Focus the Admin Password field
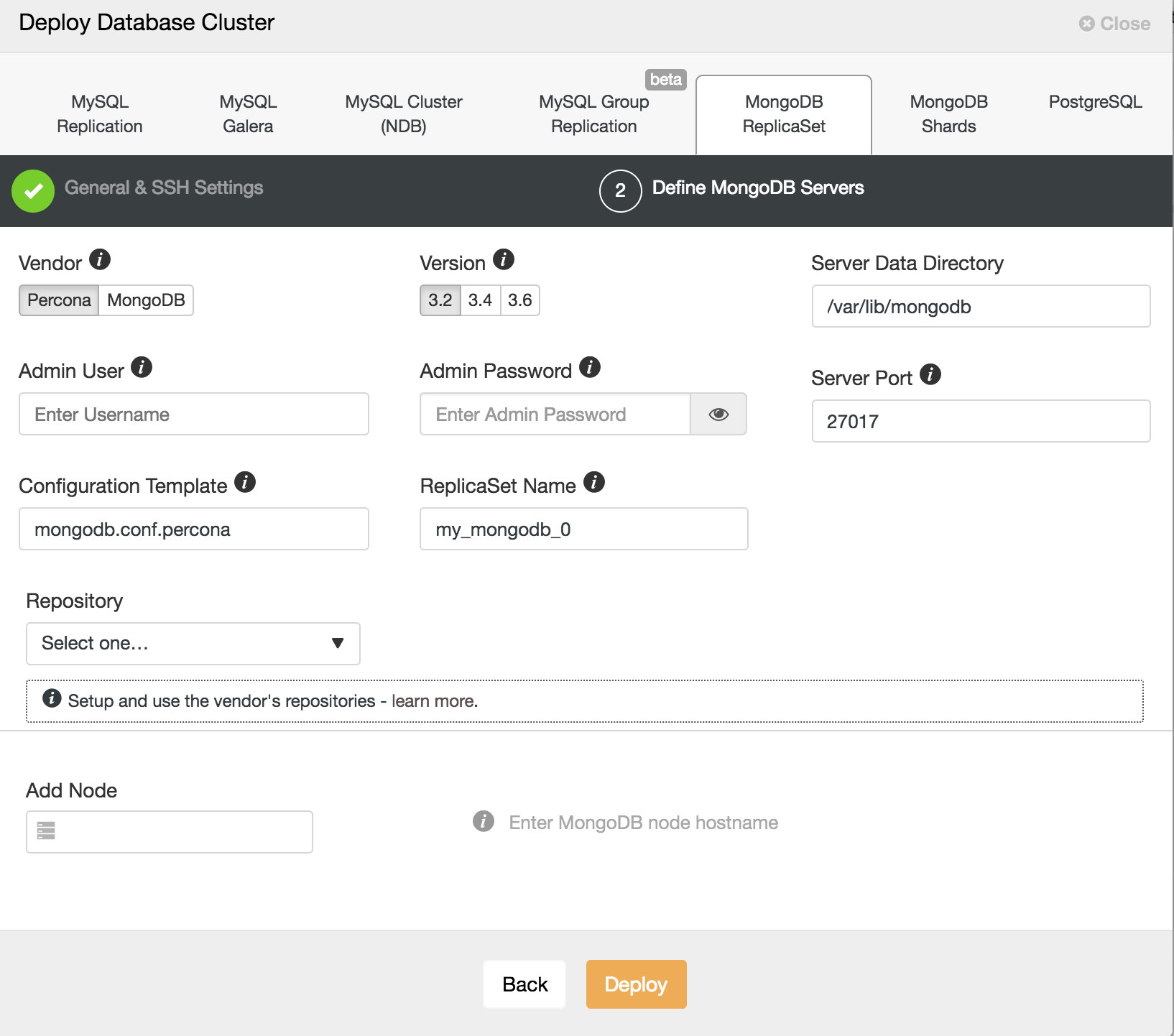 pyautogui.click(x=555, y=414)
